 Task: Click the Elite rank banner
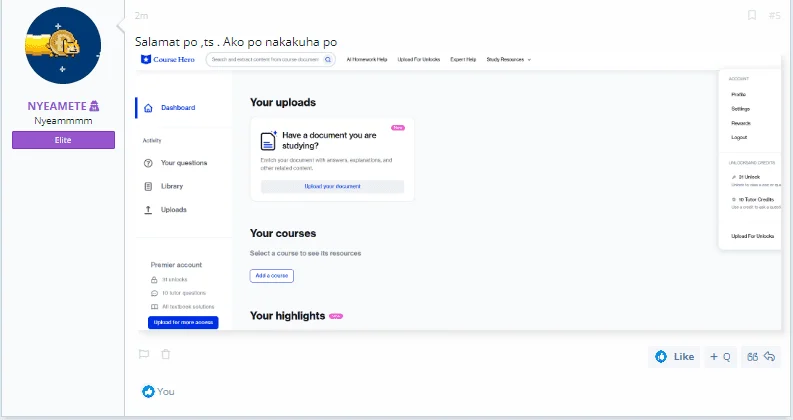click(x=63, y=140)
